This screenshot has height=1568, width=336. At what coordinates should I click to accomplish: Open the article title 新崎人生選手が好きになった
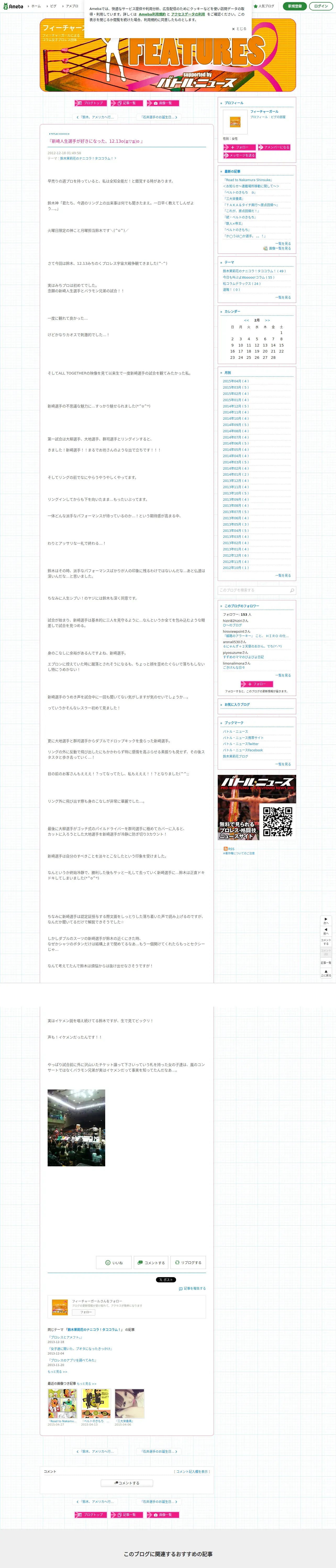[x=95, y=141]
